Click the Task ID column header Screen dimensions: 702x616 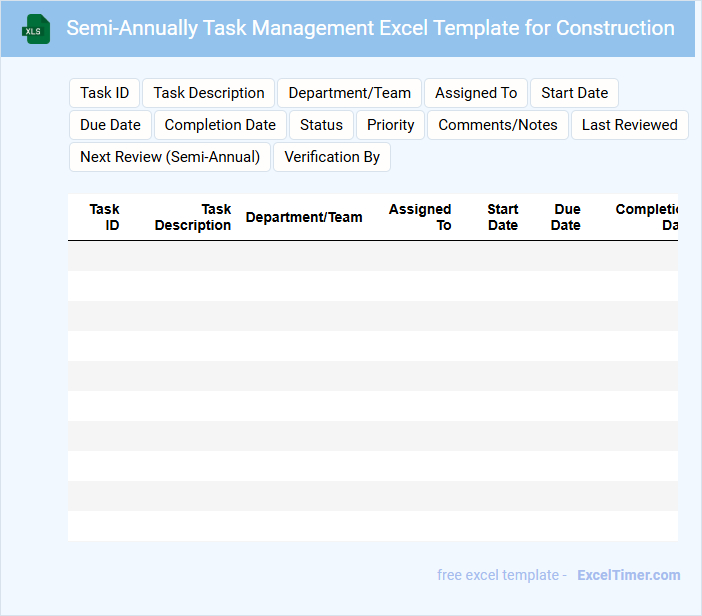[x=105, y=217]
